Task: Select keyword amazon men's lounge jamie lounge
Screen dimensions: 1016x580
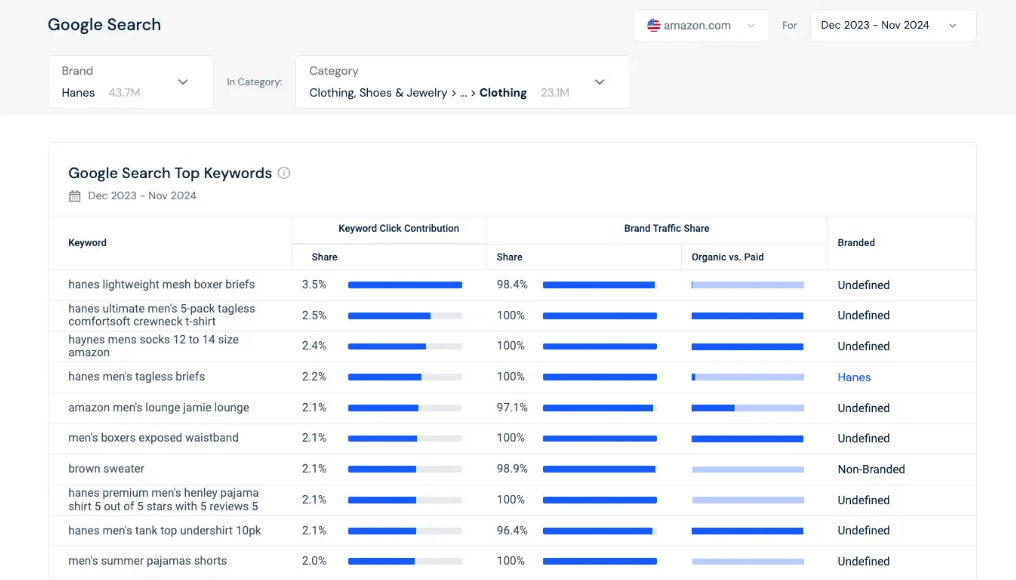Action: point(158,408)
